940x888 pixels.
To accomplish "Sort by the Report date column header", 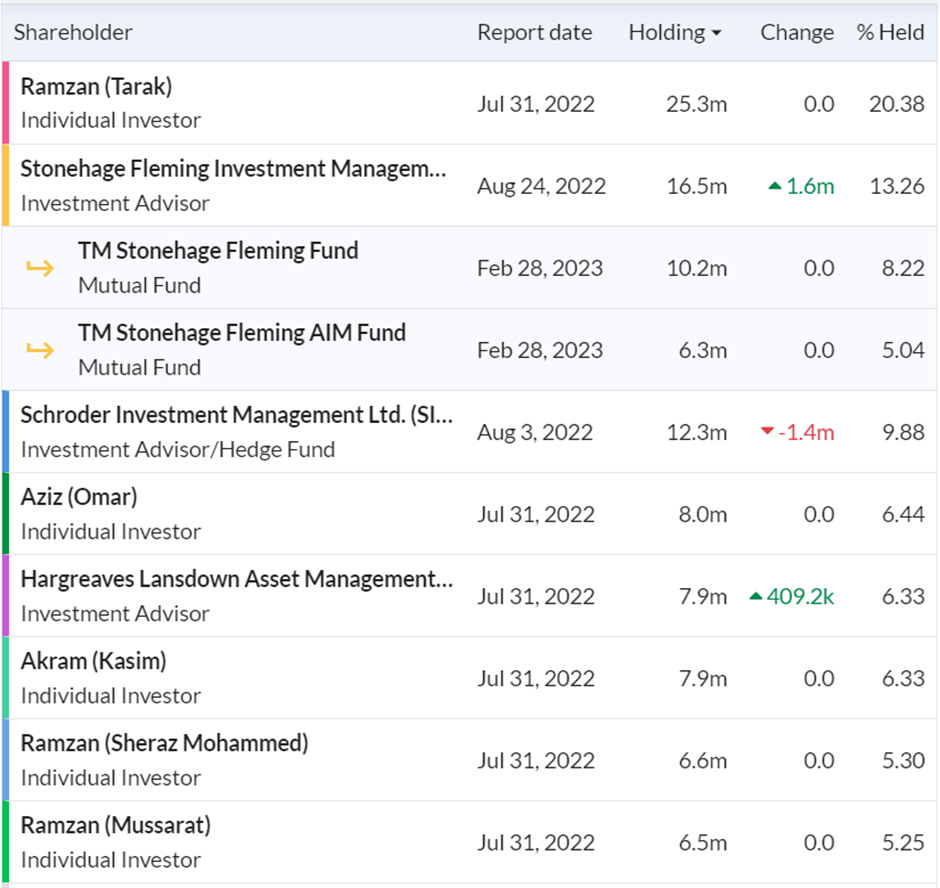I will click(x=534, y=32).
